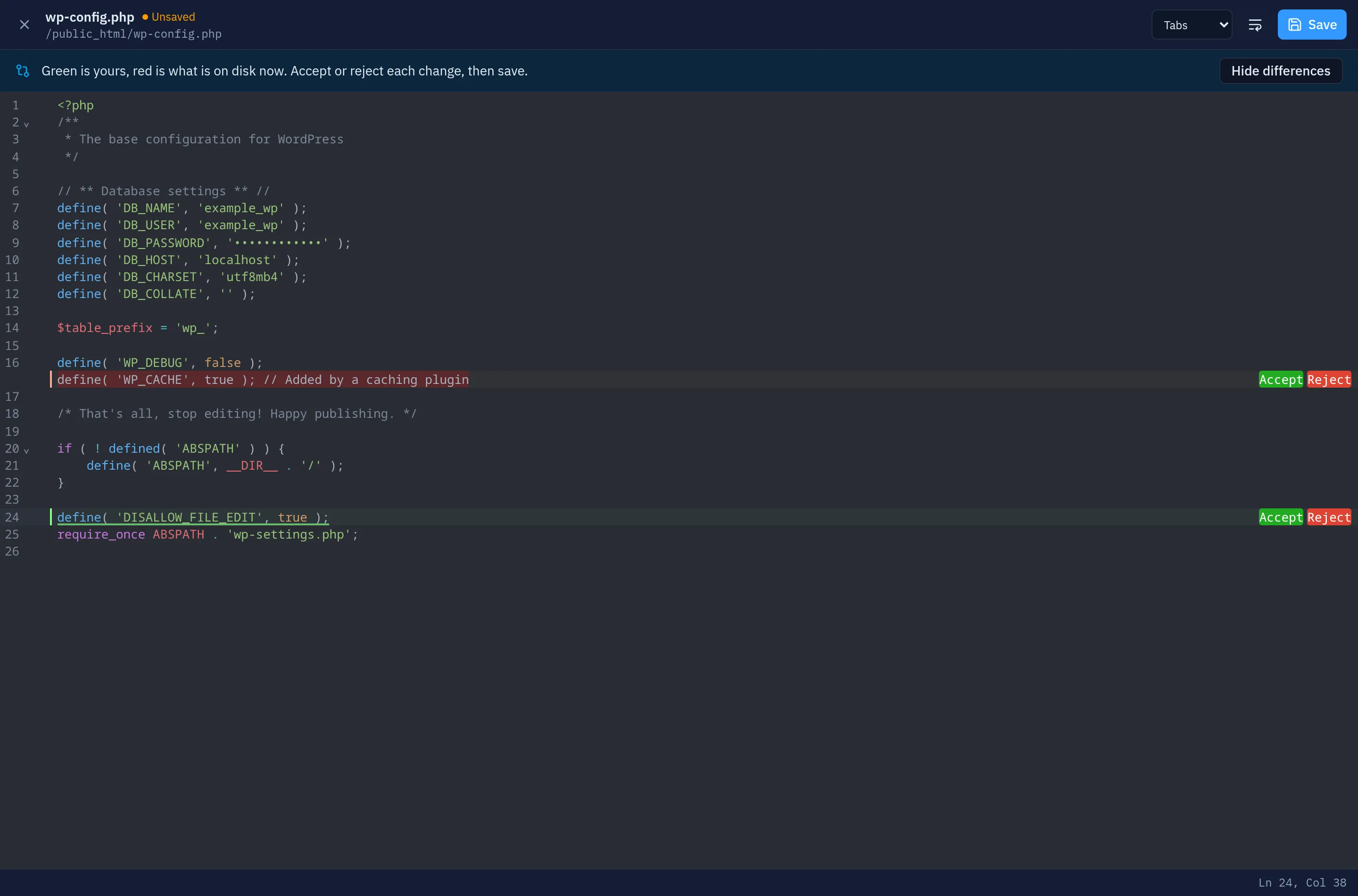Screen dimensions: 1358x896
Task: Click the 'Happy publishing' comment line
Action: pos(237,414)
